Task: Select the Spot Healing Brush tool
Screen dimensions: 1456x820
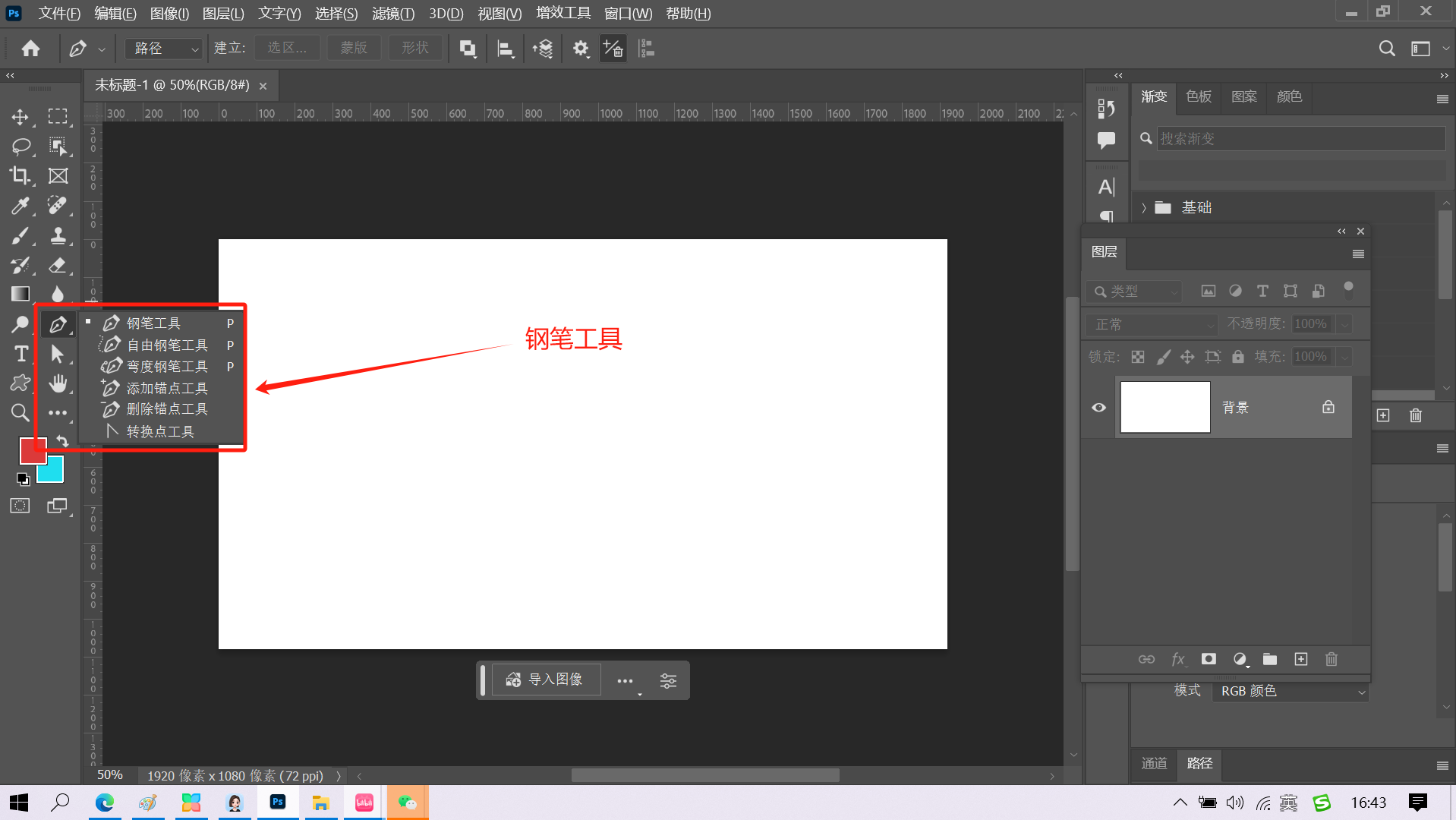Action: (58, 205)
